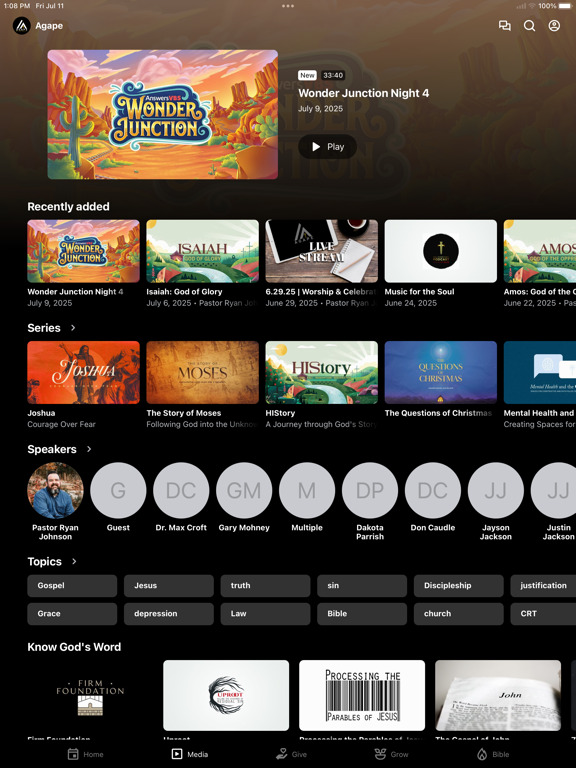
Task: Open Wonder Junction Night 4 in Recently added
Action: 83,251
